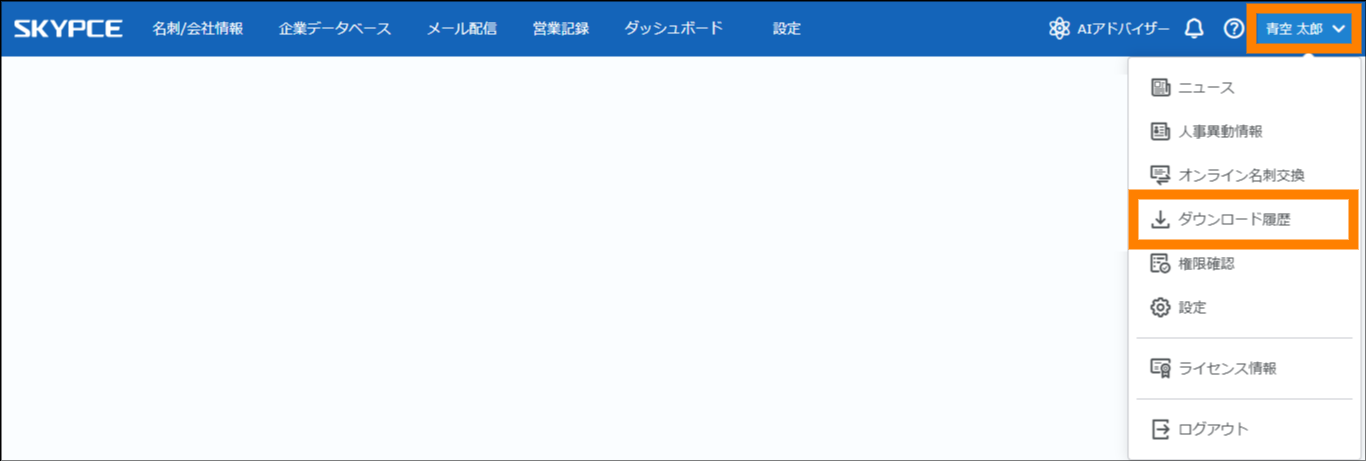Expand the 青空 太郎 user dropdown chevron
The height and width of the screenshot is (461, 1366).
tap(1339, 29)
